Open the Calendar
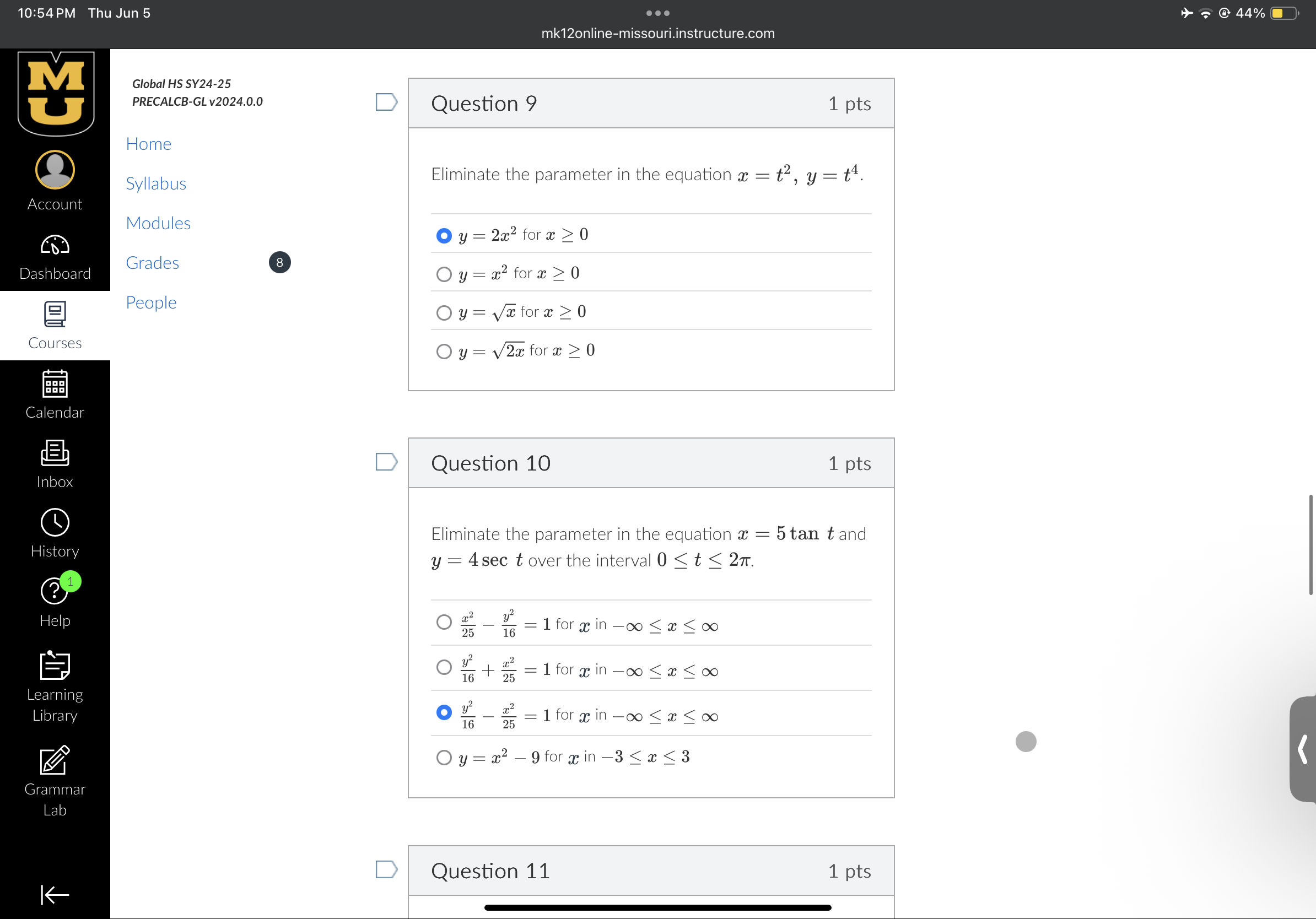Screen dimensions: 1316x919 click(x=55, y=393)
